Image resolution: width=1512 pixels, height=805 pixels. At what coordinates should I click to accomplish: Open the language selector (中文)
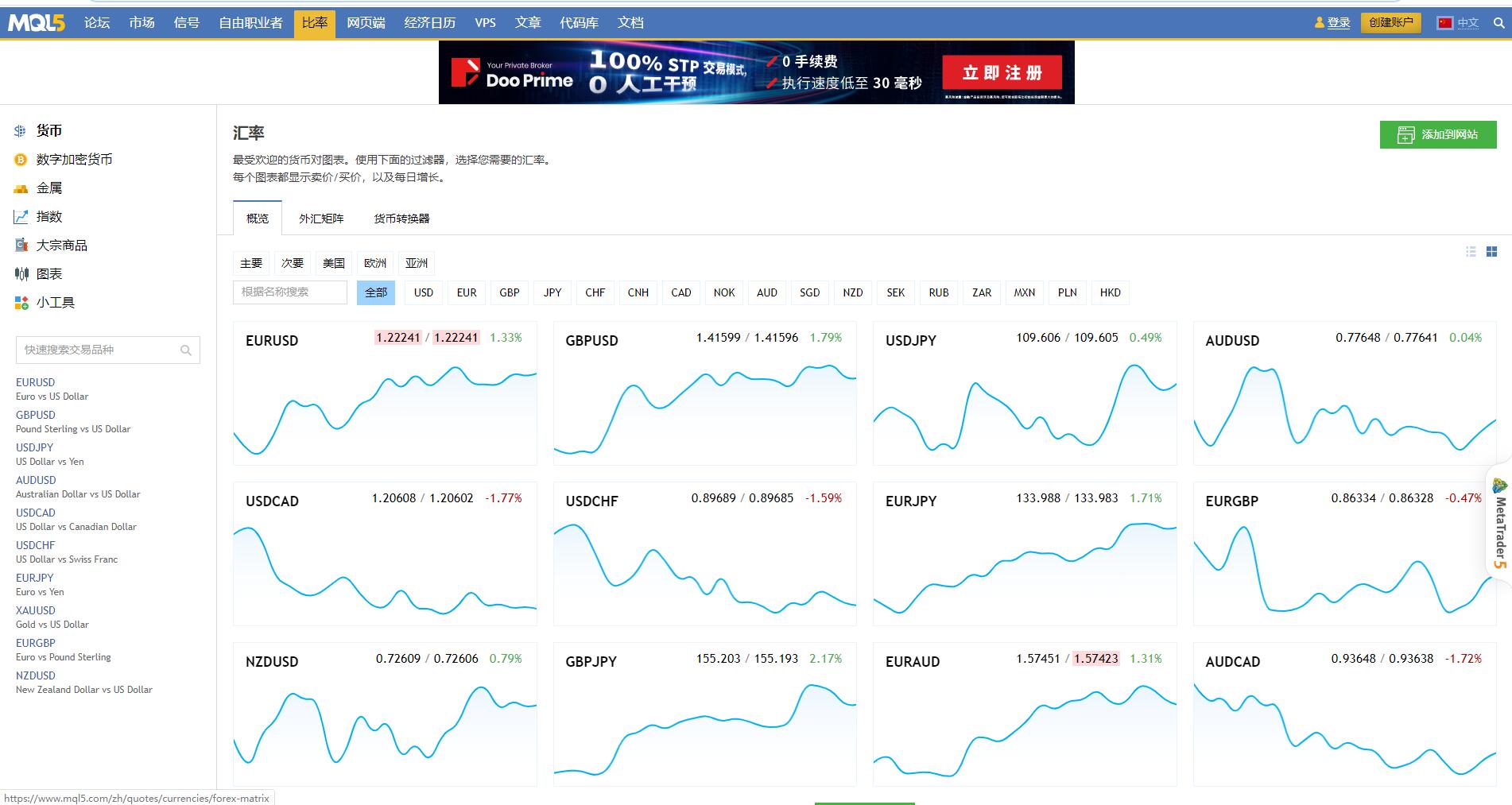(x=1467, y=23)
